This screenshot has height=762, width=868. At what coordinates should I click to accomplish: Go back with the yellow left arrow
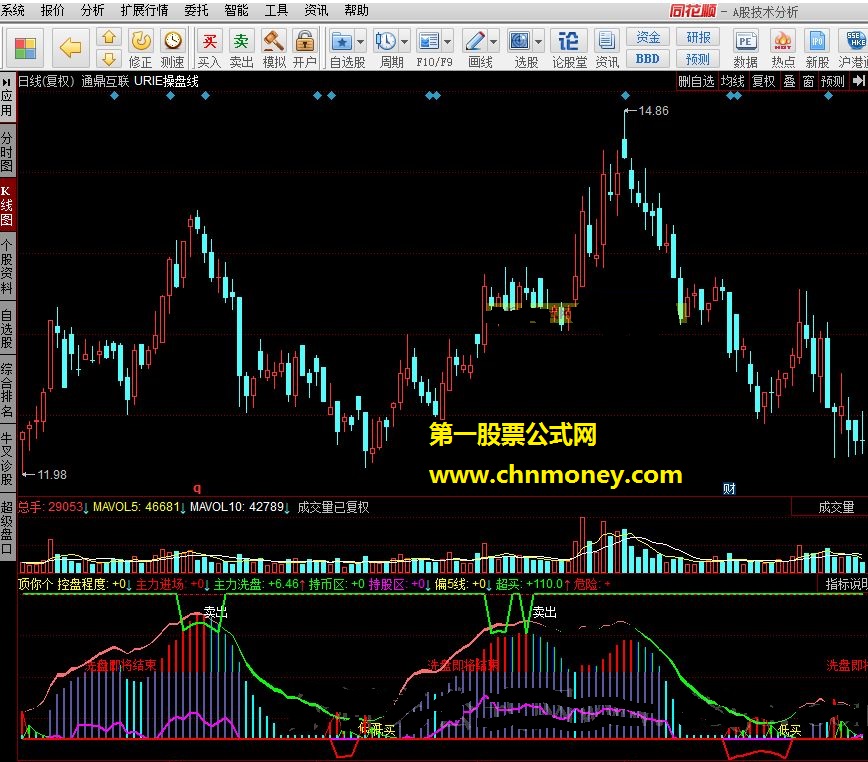pos(70,48)
